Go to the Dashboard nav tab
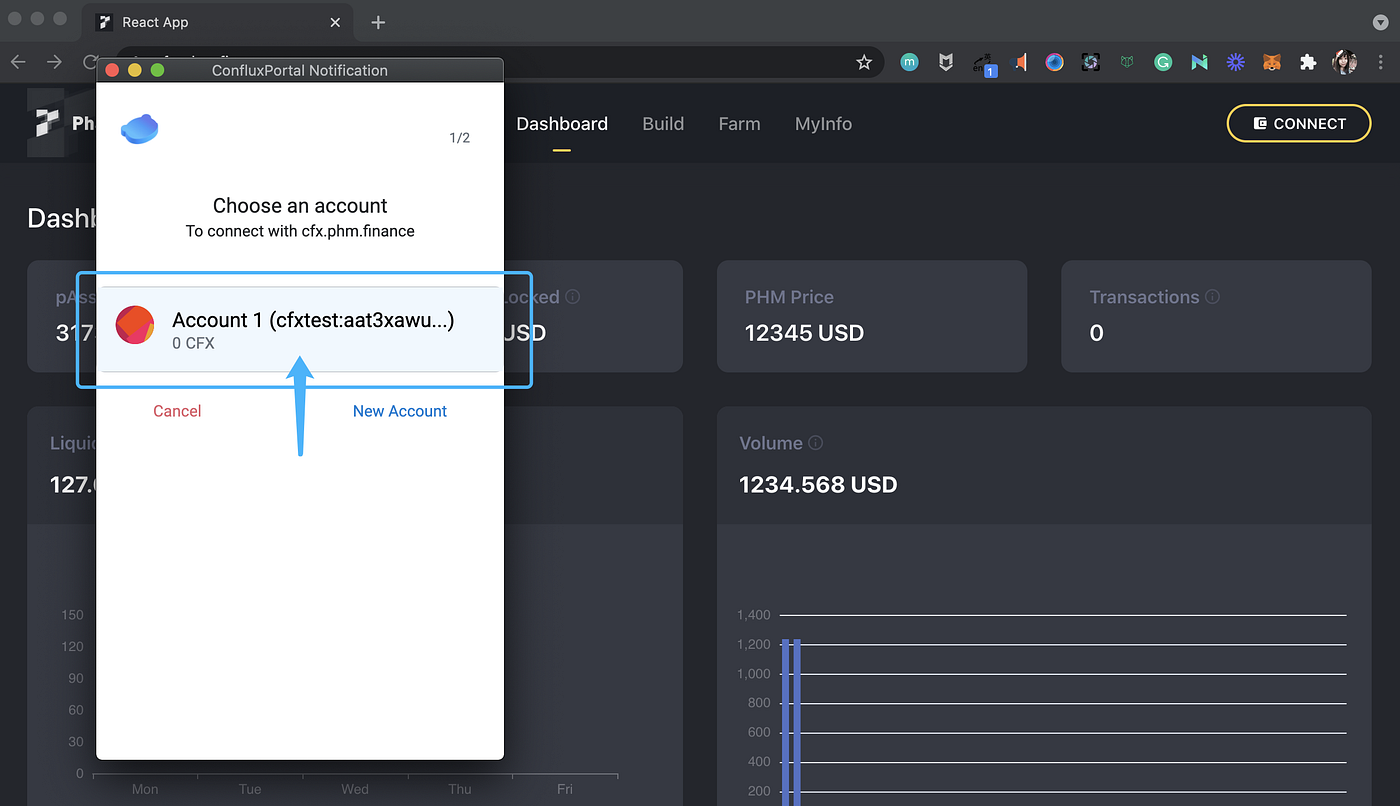Screen dimensions: 1400x806 pyautogui.click(x=562, y=124)
